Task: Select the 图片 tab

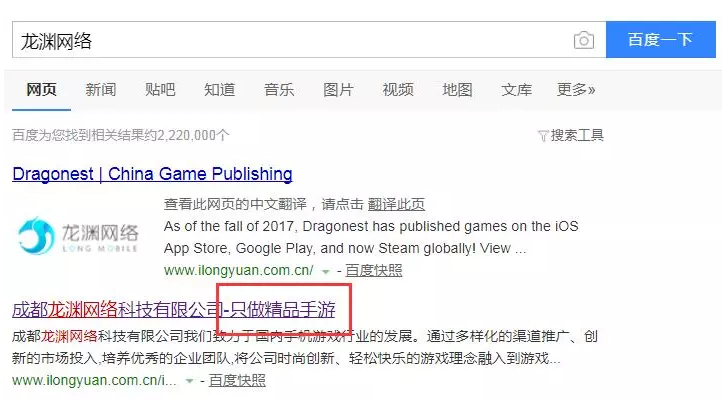Action: (x=338, y=89)
